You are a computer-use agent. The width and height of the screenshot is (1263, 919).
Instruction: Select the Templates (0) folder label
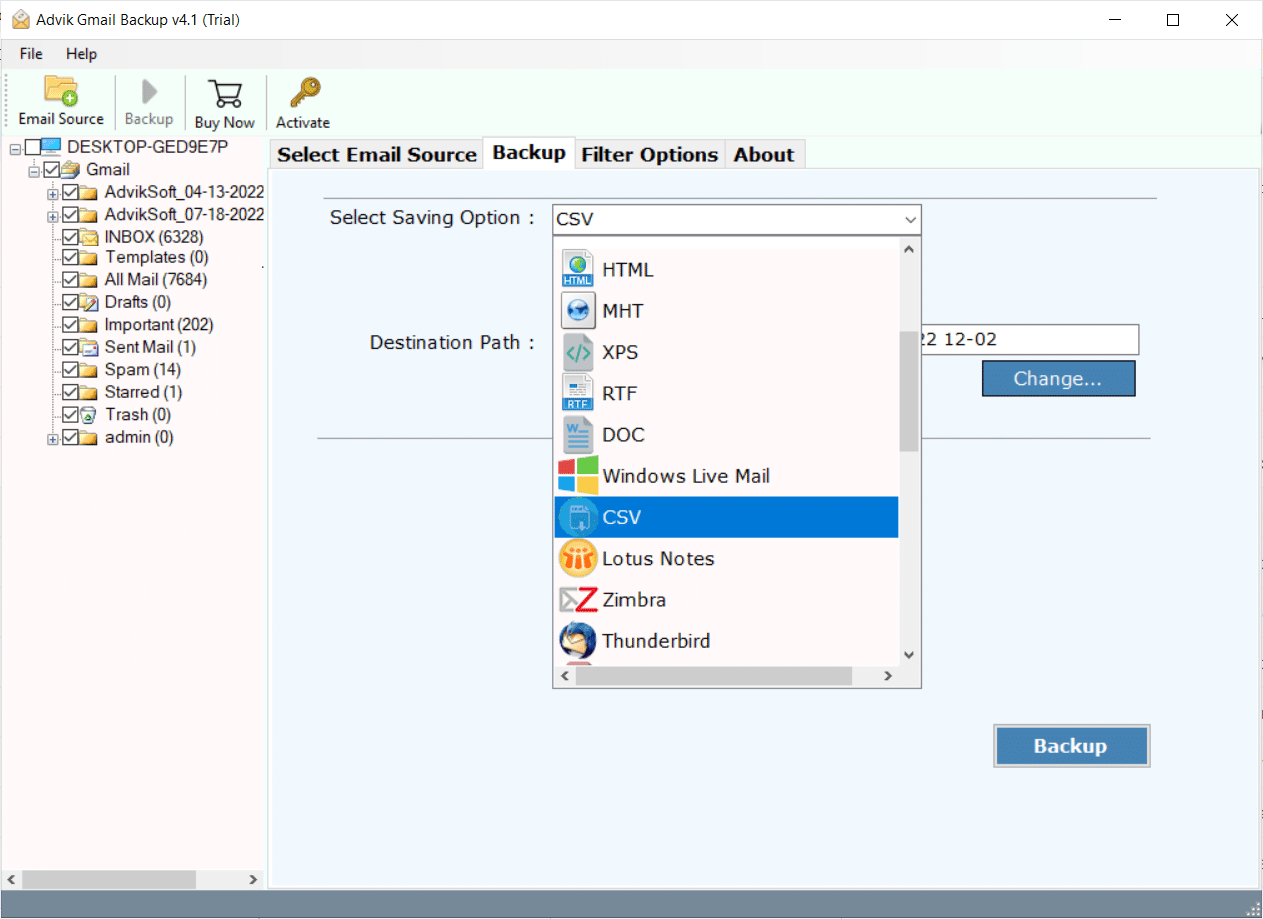pos(157,257)
